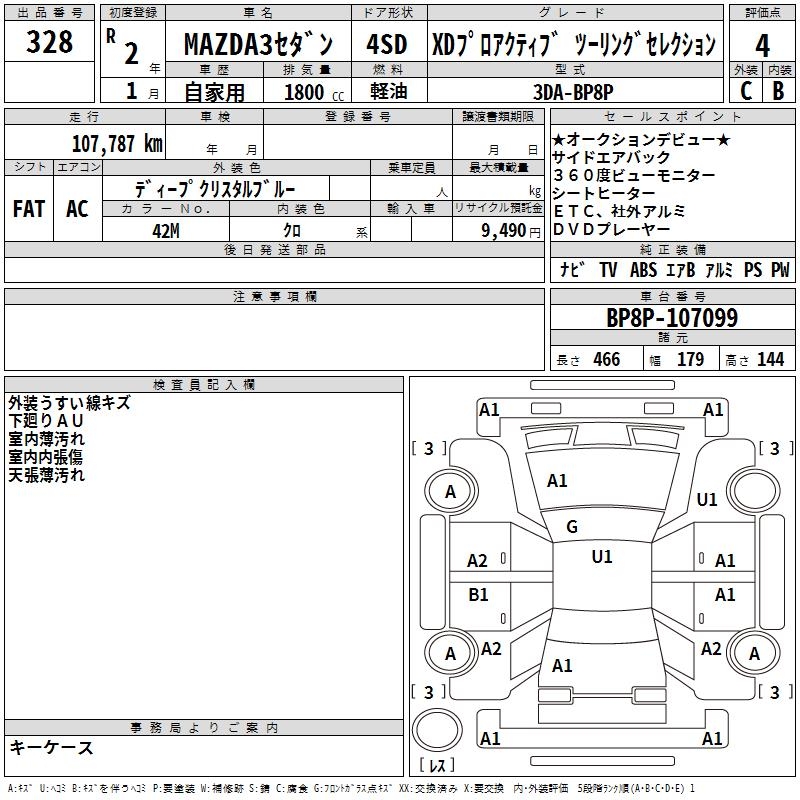Select the fuel type 軽油
The image size is (800, 800).
coord(389,91)
